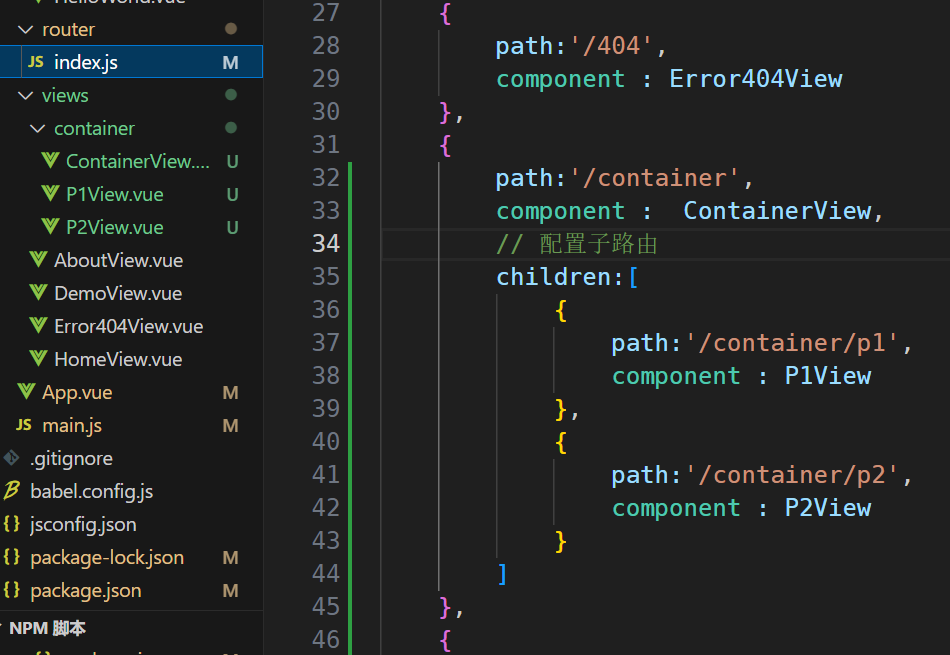Click the '/container/p2' path string
Screen dimensions: 950x655
[792, 475]
